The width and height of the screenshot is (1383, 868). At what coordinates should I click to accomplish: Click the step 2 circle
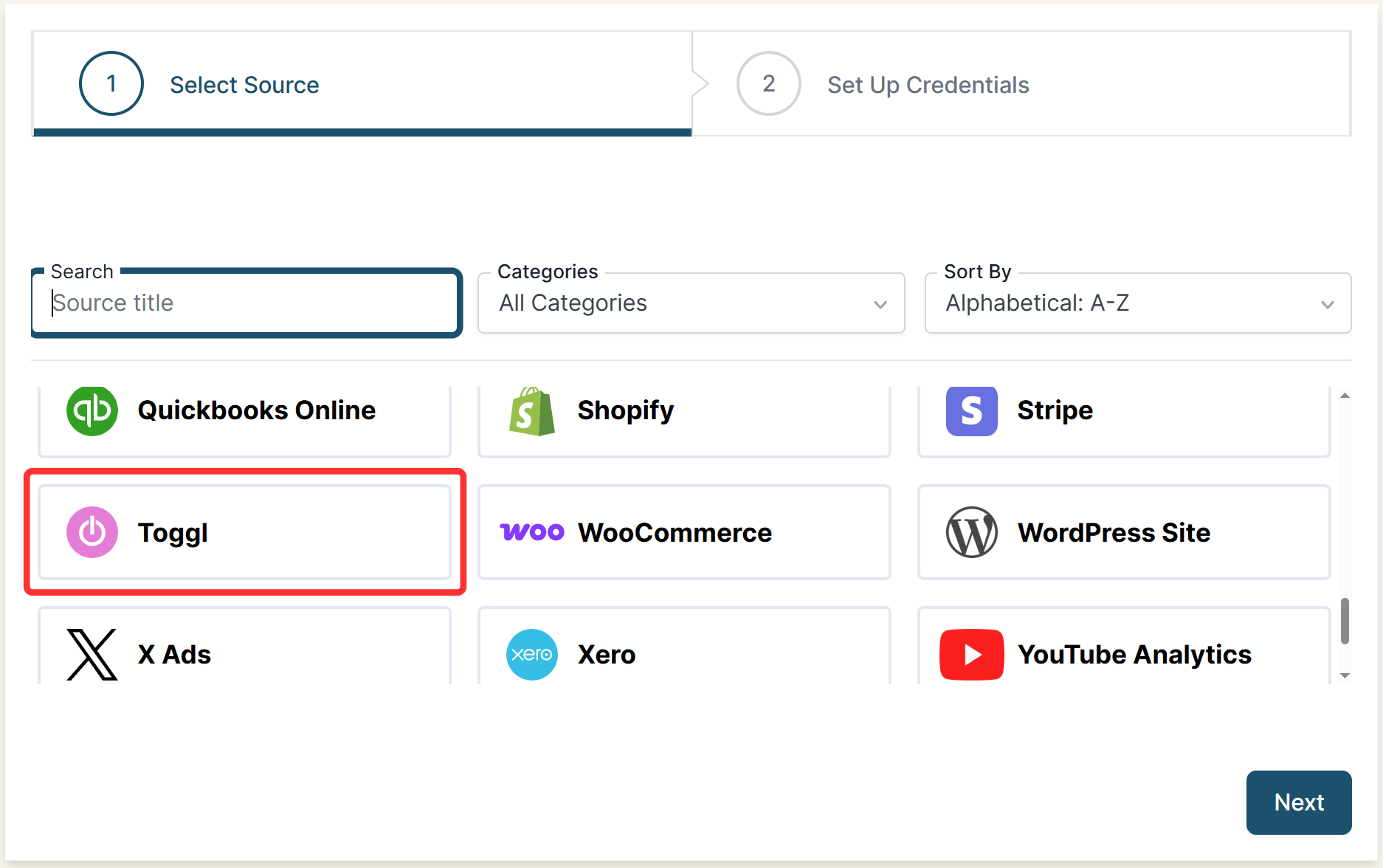[x=768, y=83]
